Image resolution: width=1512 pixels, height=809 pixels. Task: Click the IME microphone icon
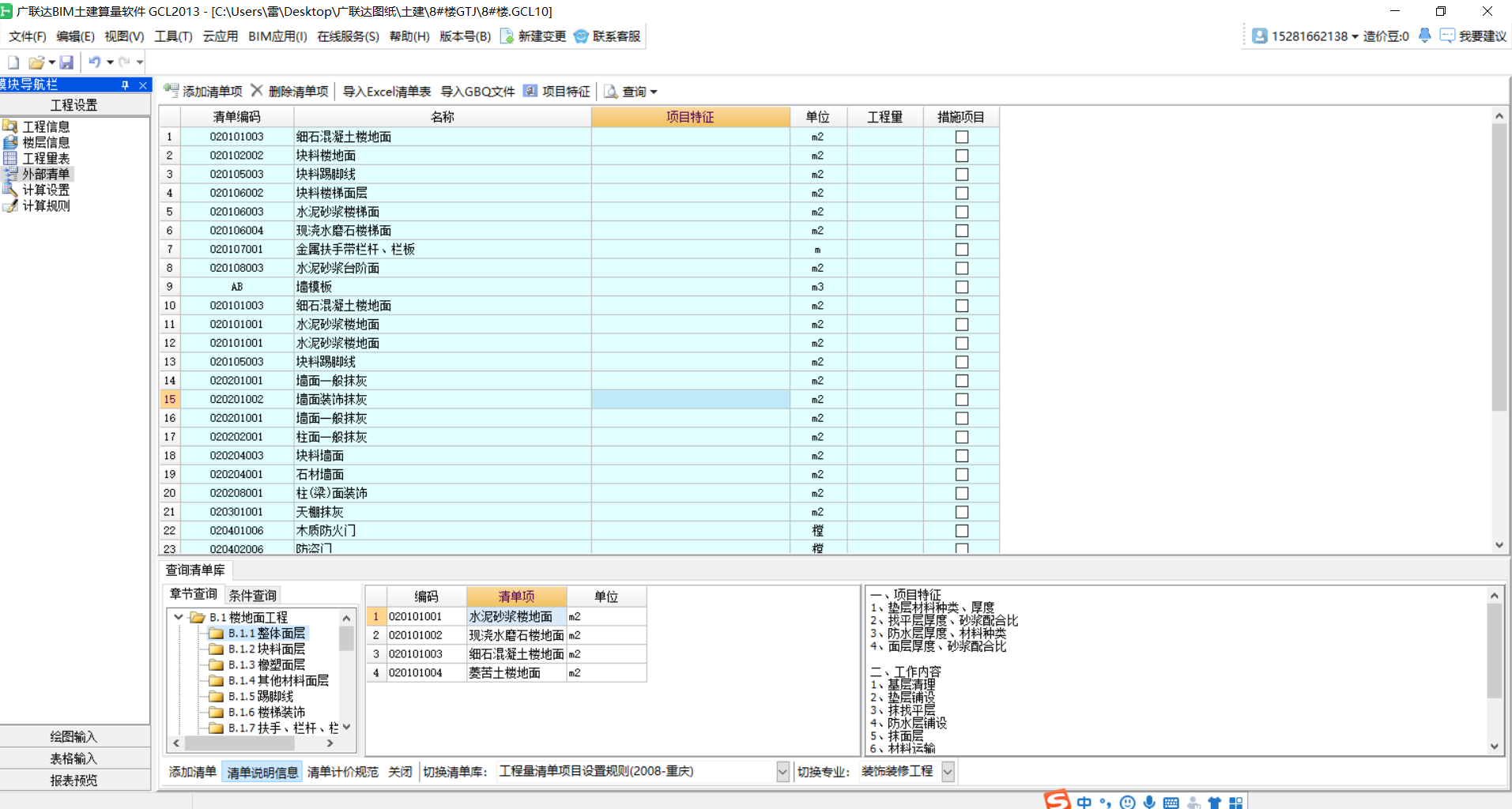pyautogui.click(x=1149, y=802)
